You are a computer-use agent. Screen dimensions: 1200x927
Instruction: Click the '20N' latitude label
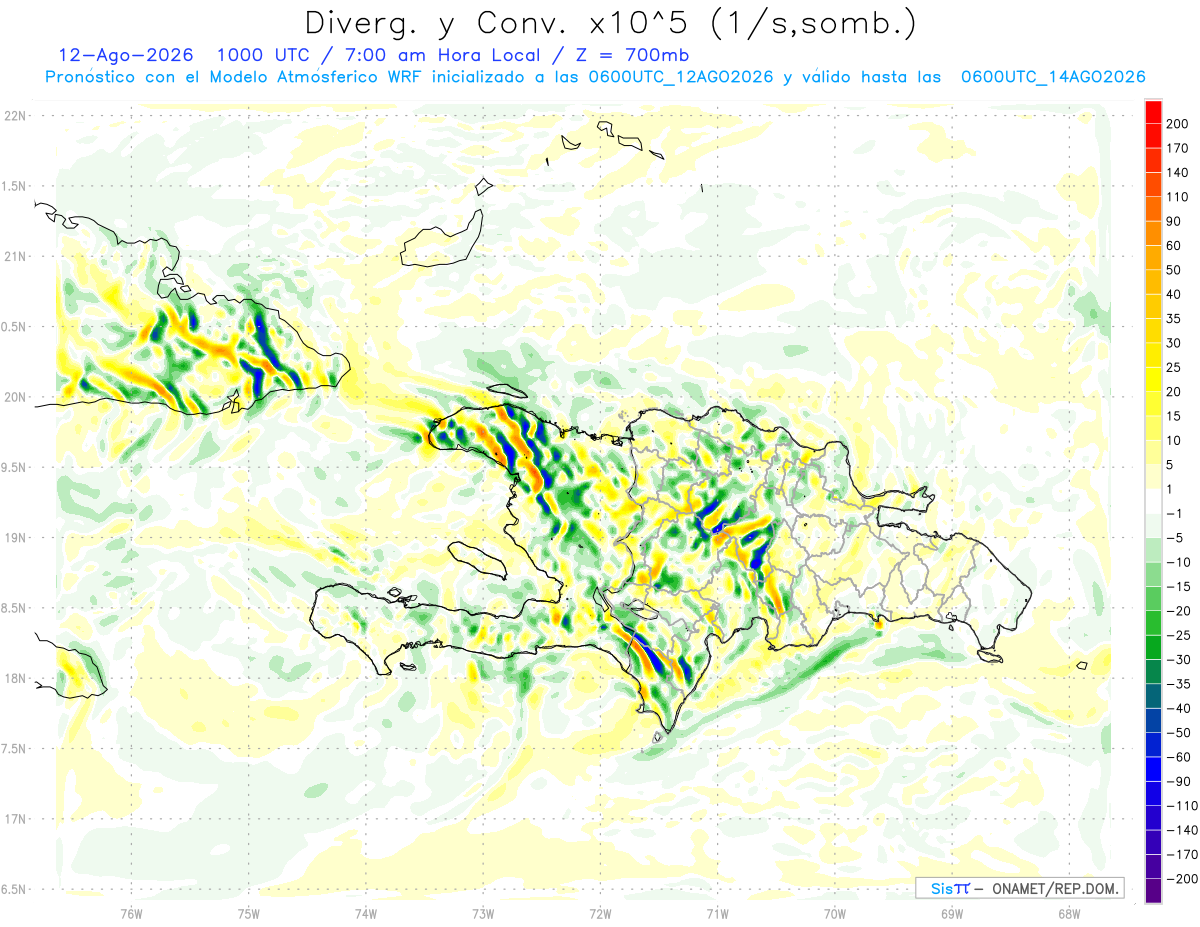[15, 397]
